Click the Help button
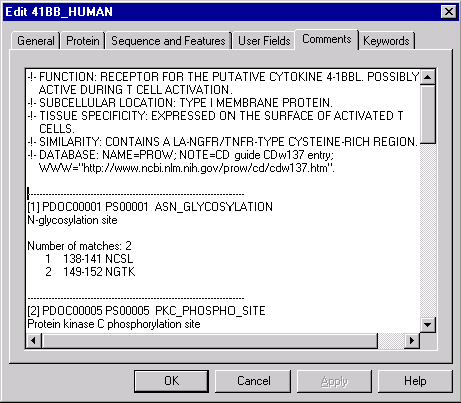 [x=415, y=381]
